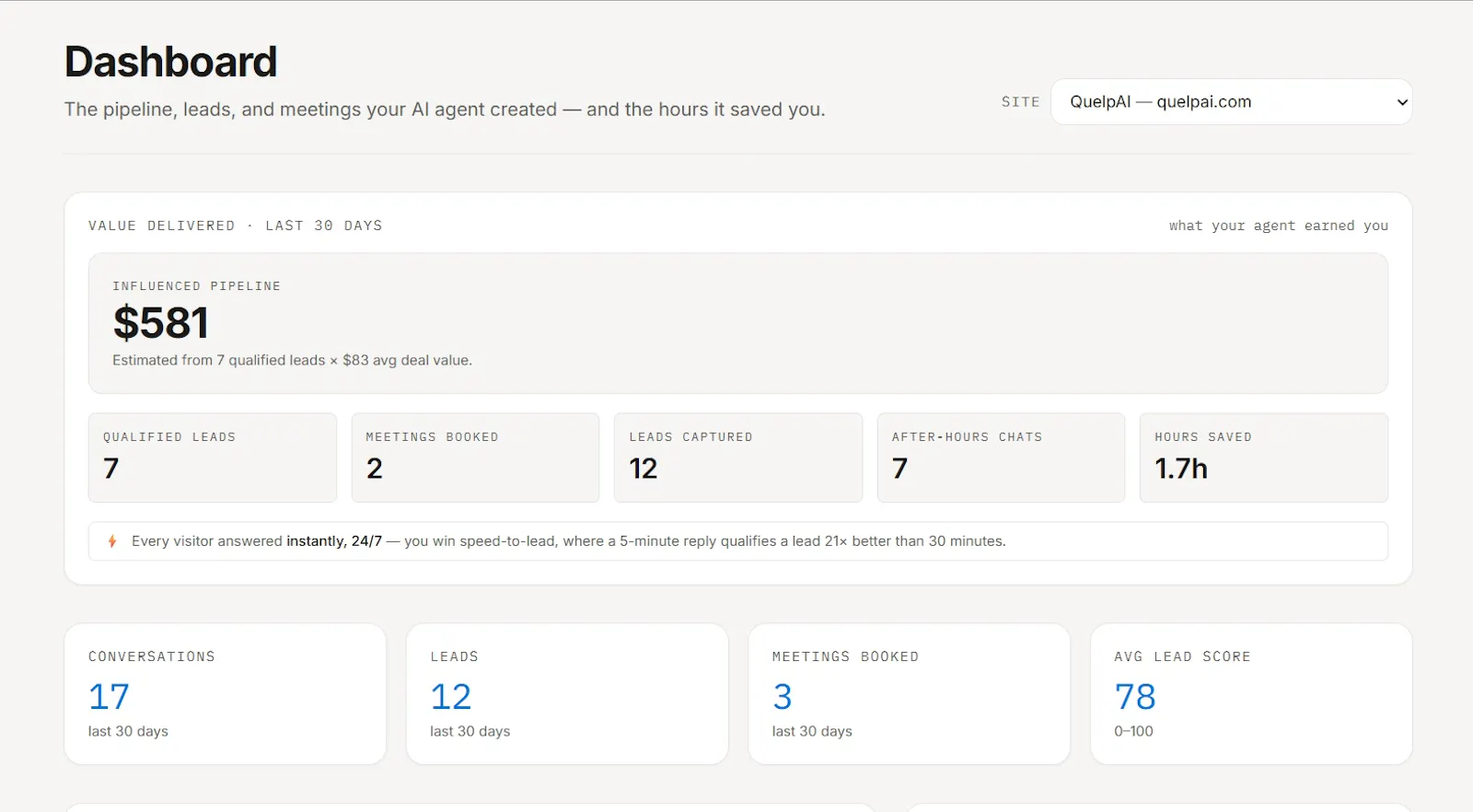Click the Conversations count 17

pyautogui.click(x=109, y=697)
